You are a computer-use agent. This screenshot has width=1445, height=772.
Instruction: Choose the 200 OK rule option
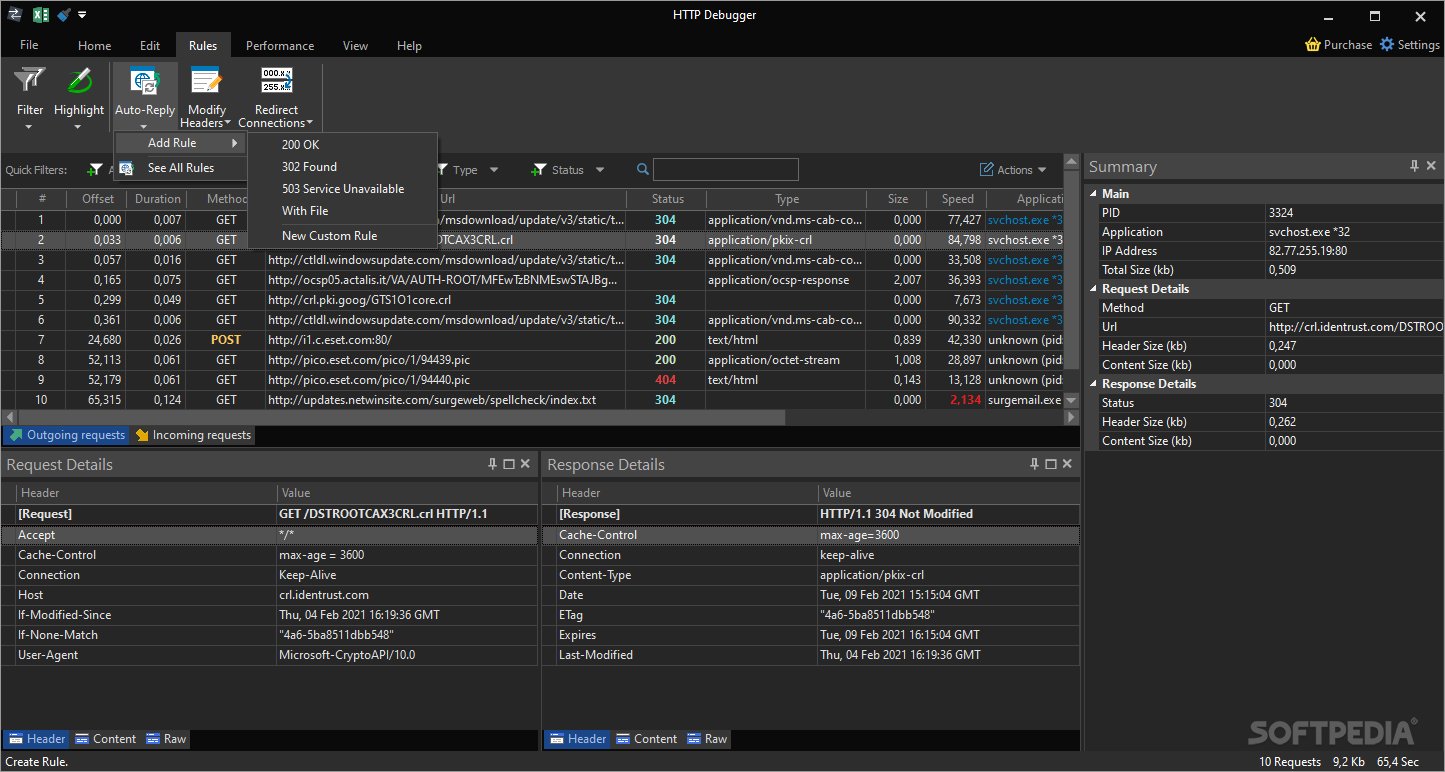[x=343, y=145]
